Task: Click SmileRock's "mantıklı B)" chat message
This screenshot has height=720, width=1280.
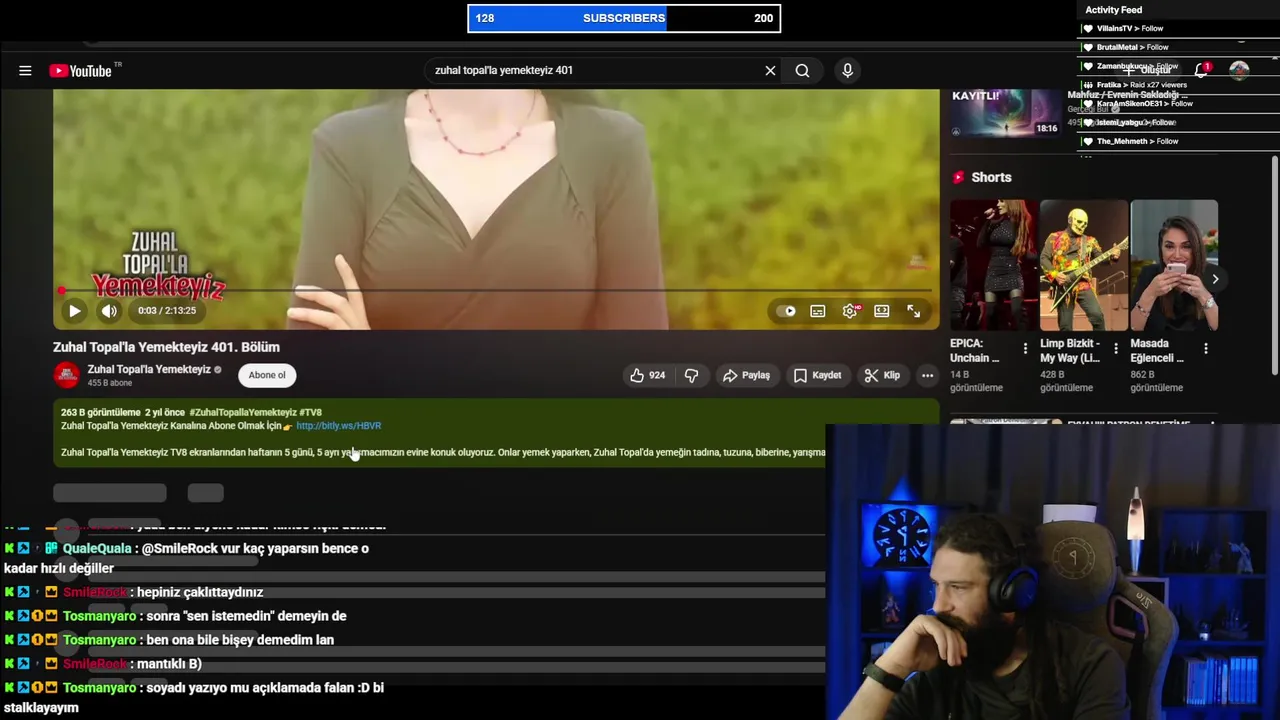Action: pyautogui.click(x=169, y=664)
